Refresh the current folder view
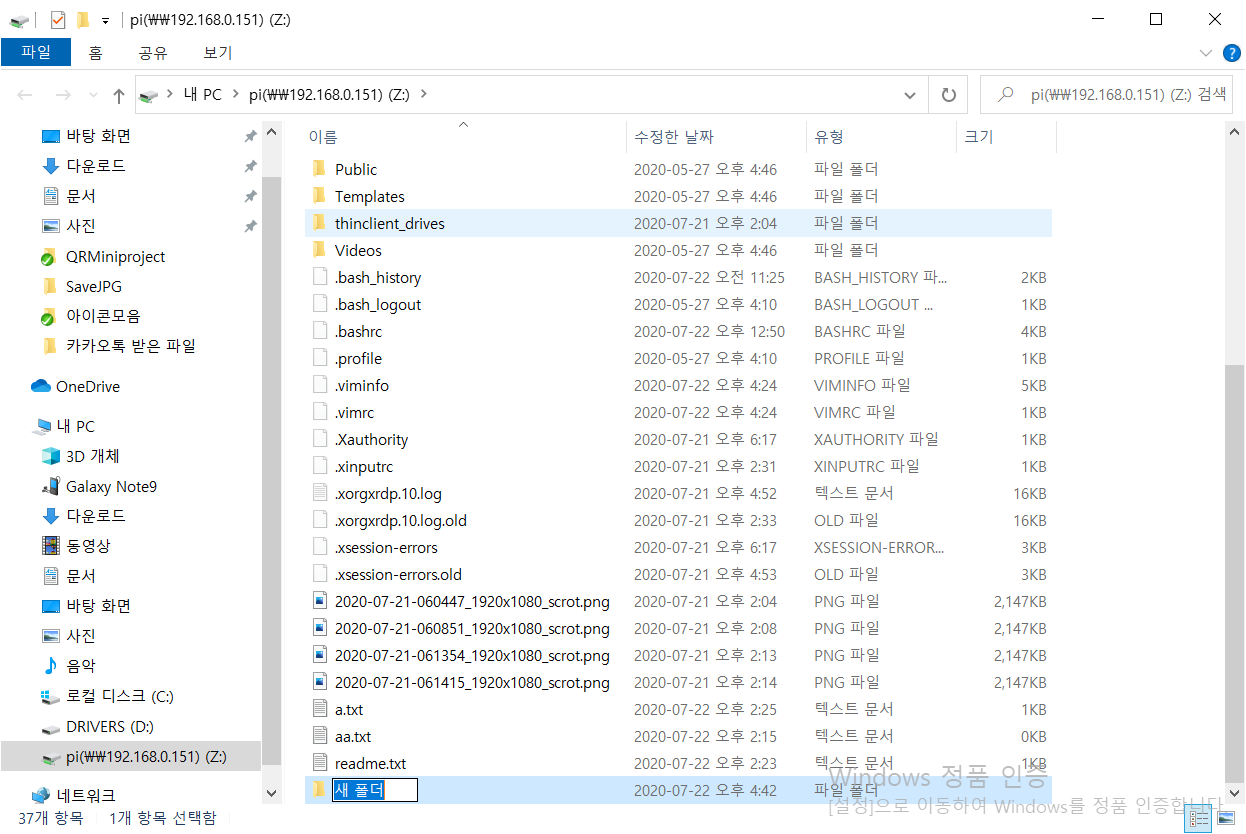Screen dimensions: 1246x834 click(947, 95)
